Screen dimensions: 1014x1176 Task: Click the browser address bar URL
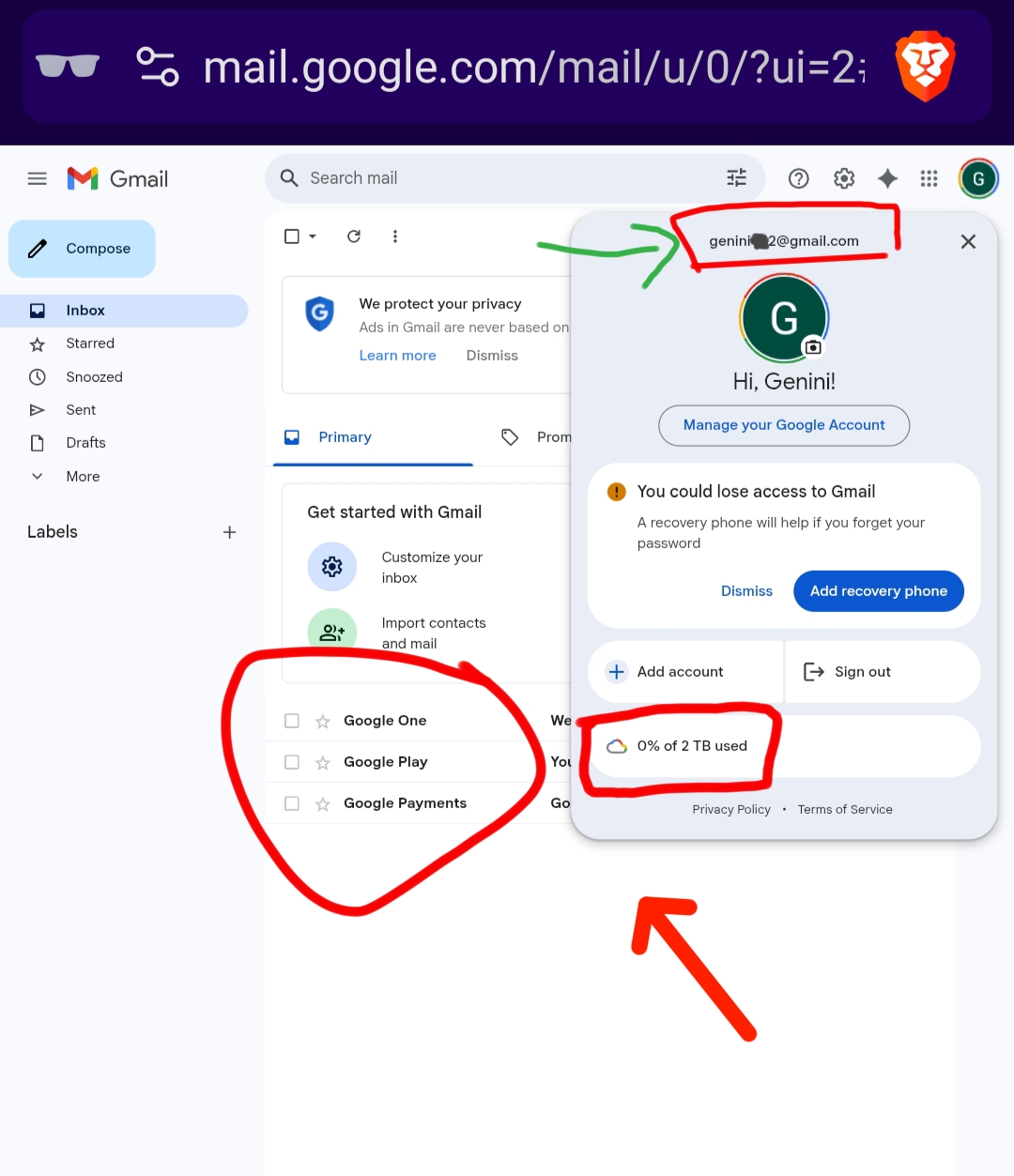[x=533, y=68]
